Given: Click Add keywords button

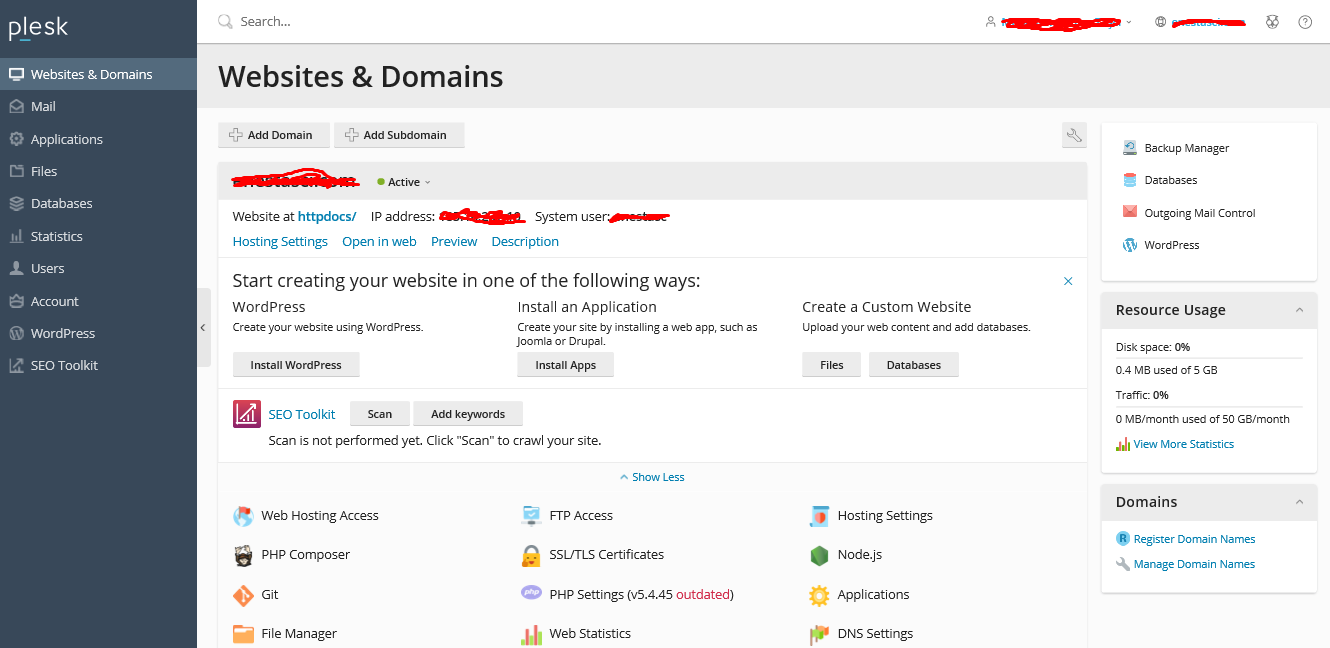Looking at the screenshot, I should [x=468, y=414].
